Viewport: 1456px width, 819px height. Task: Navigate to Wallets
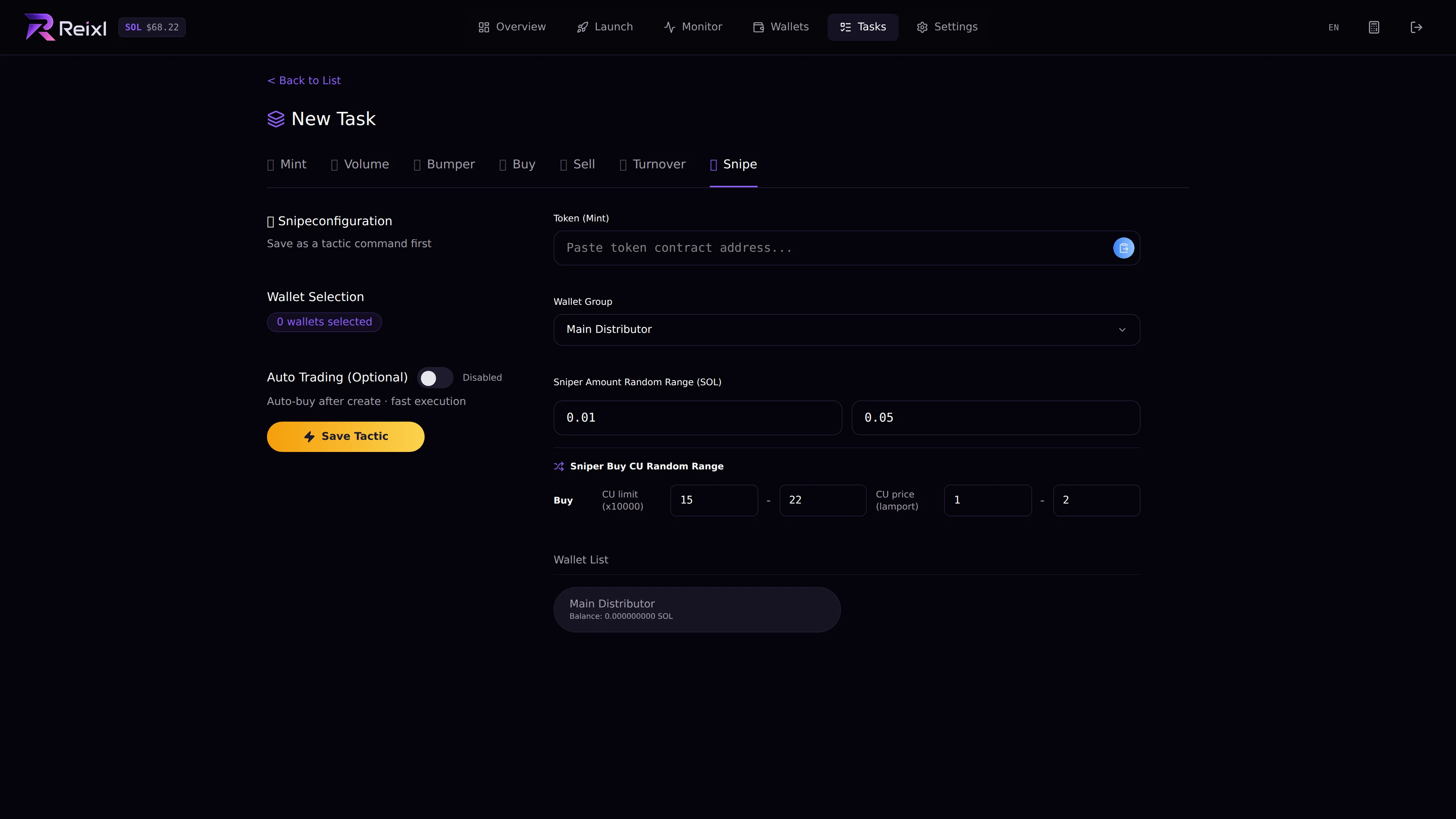[781, 27]
